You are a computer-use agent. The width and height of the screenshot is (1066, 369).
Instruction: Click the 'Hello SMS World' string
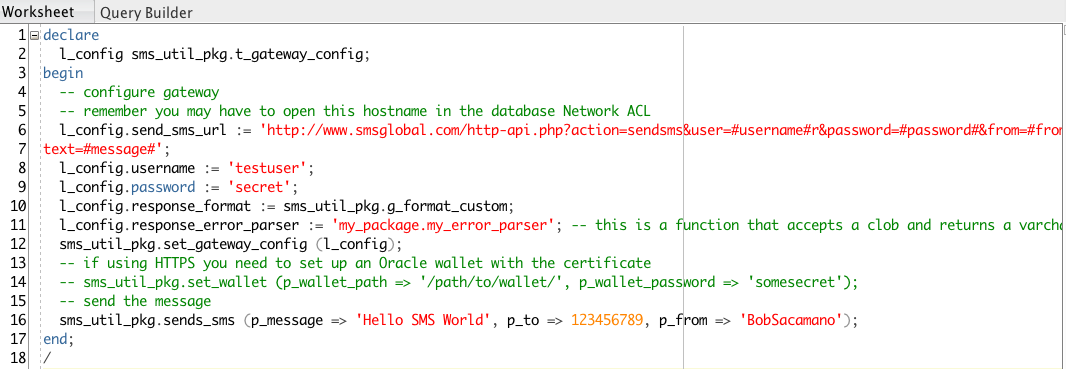point(424,319)
